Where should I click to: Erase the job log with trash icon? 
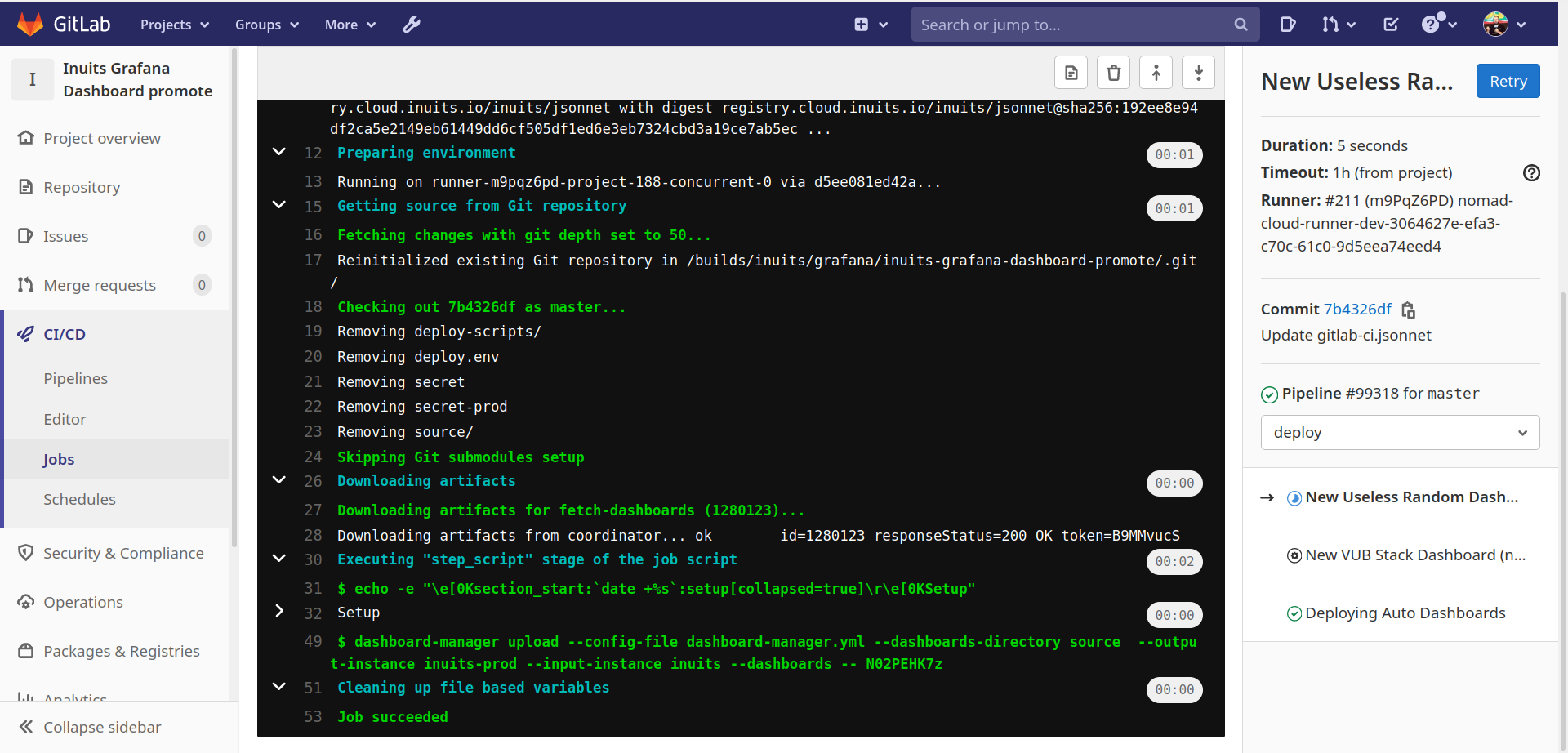(x=1113, y=73)
